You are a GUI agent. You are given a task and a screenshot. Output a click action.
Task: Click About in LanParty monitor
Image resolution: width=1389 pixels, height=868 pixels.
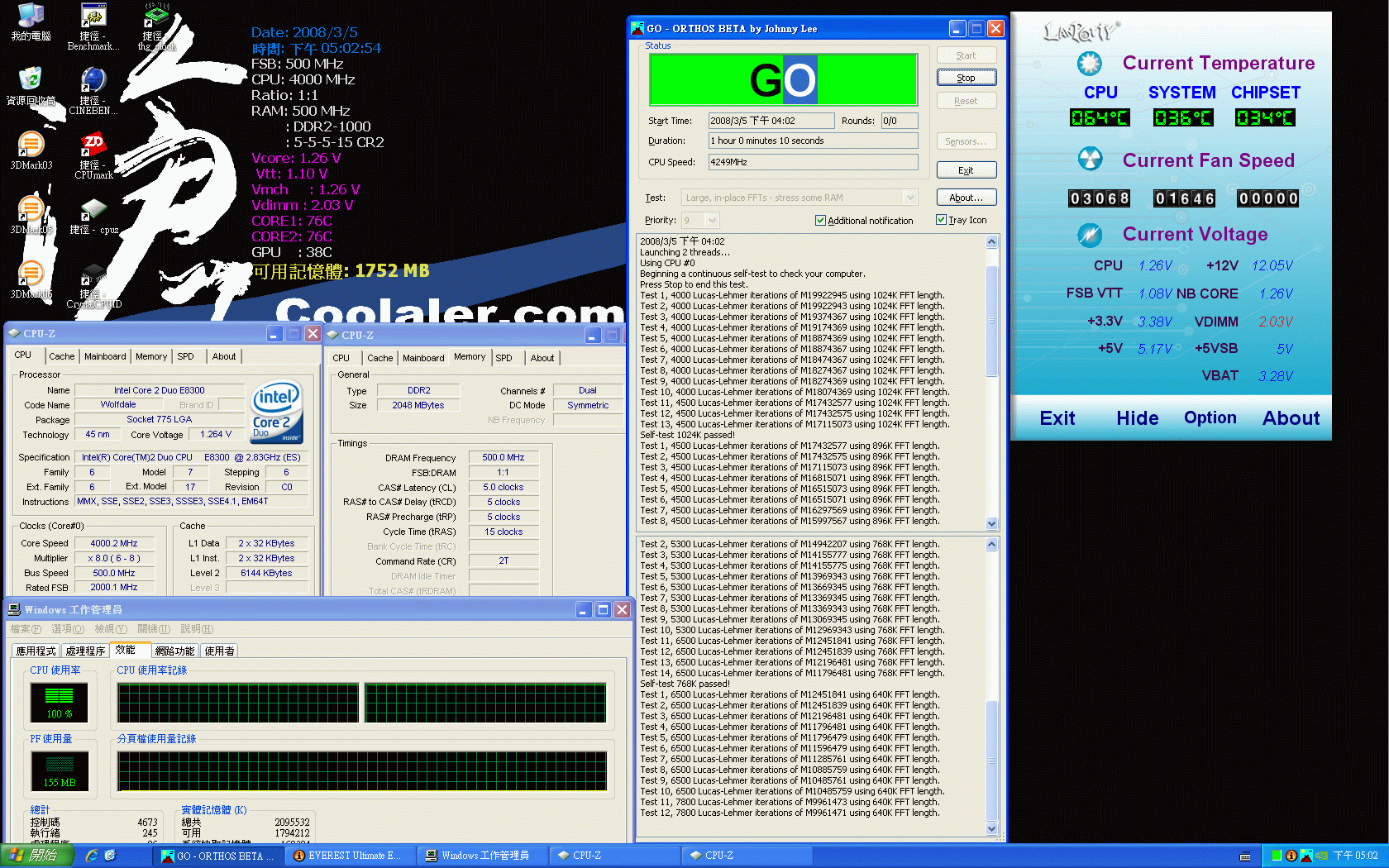pyautogui.click(x=1291, y=418)
